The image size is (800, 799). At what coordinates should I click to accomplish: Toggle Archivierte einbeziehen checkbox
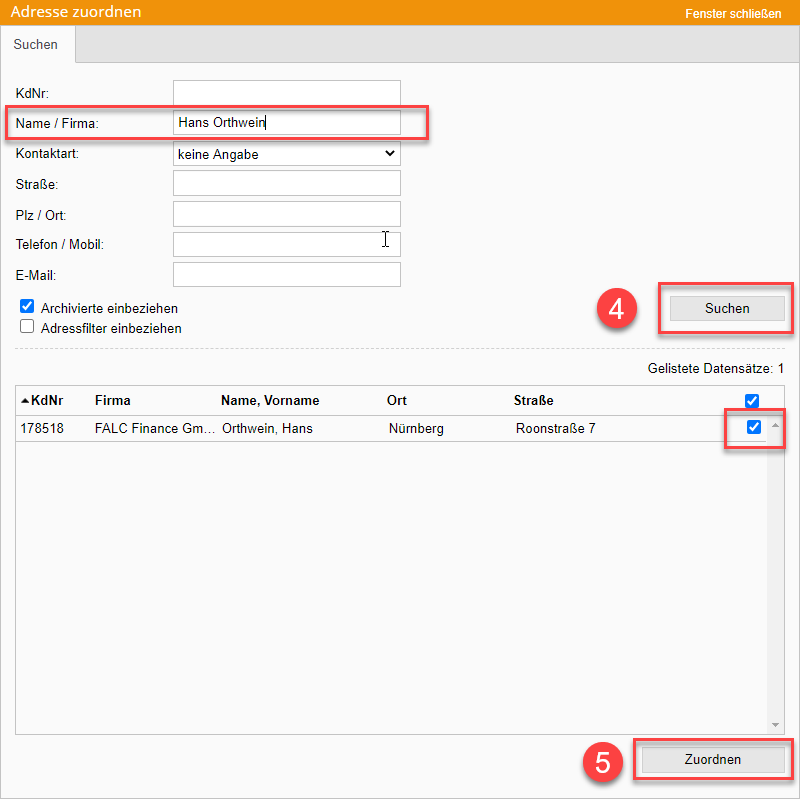pyautogui.click(x=27, y=307)
